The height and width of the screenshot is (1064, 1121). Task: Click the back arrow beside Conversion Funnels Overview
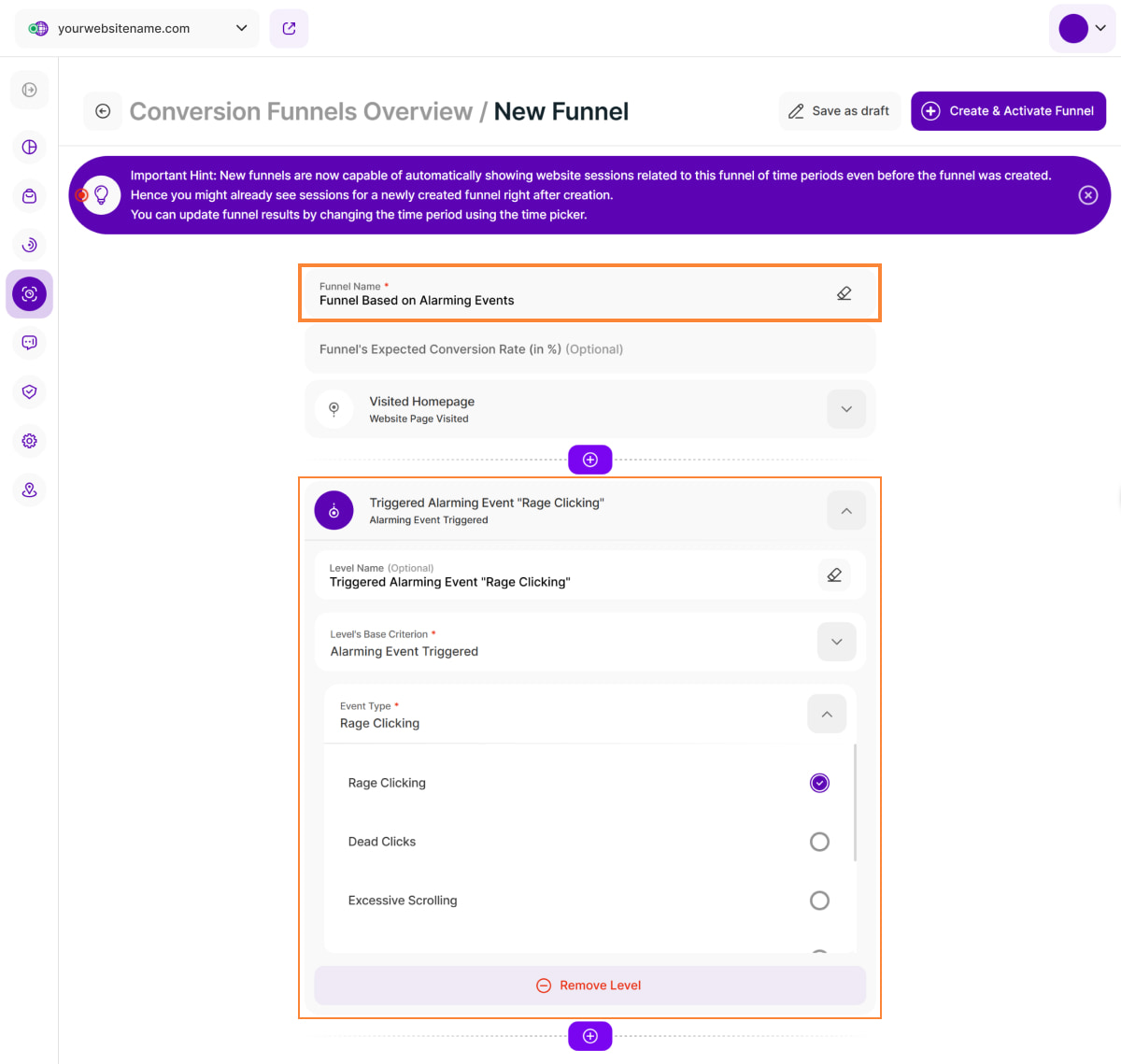tap(103, 111)
